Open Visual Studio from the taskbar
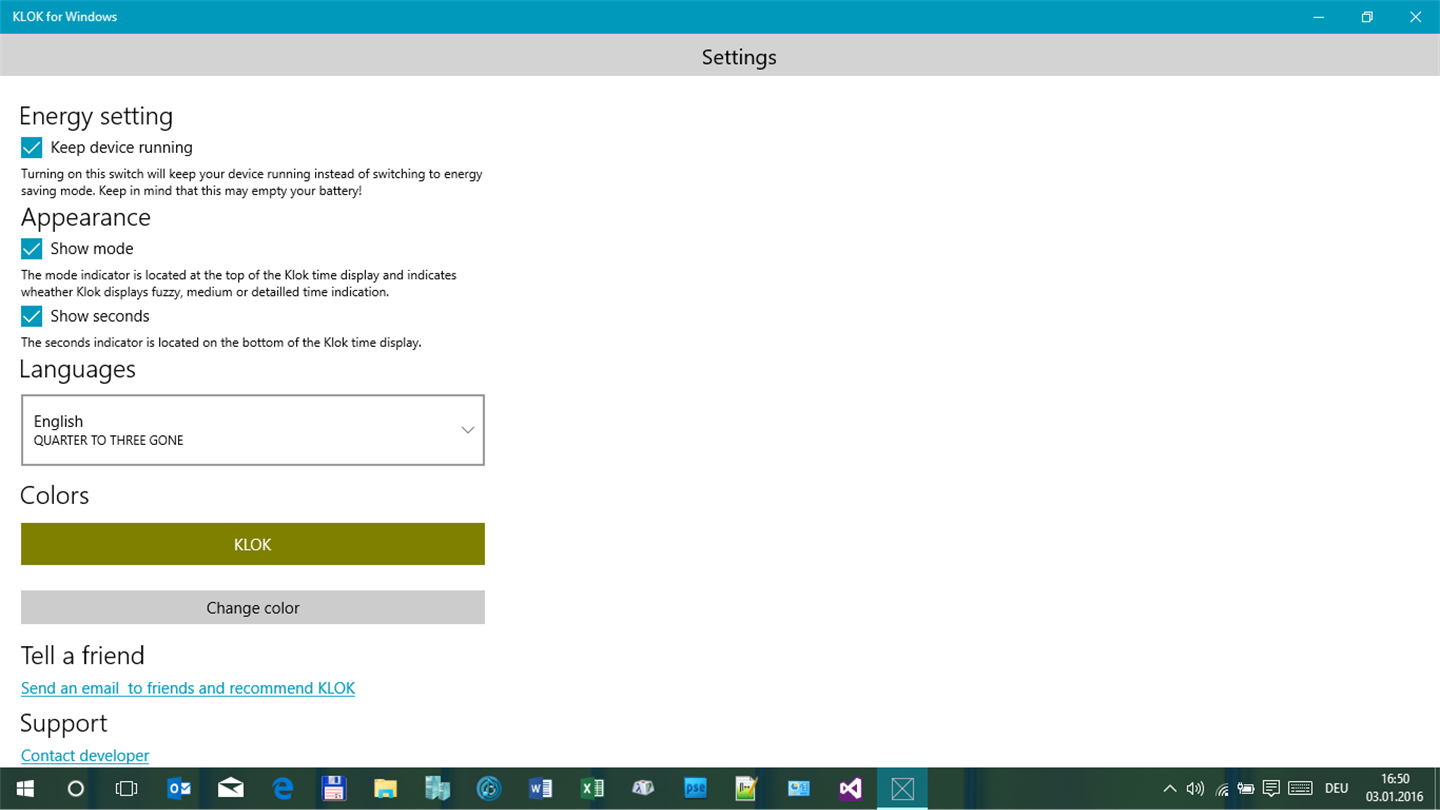This screenshot has width=1440, height=810. click(x=850, y=789)
